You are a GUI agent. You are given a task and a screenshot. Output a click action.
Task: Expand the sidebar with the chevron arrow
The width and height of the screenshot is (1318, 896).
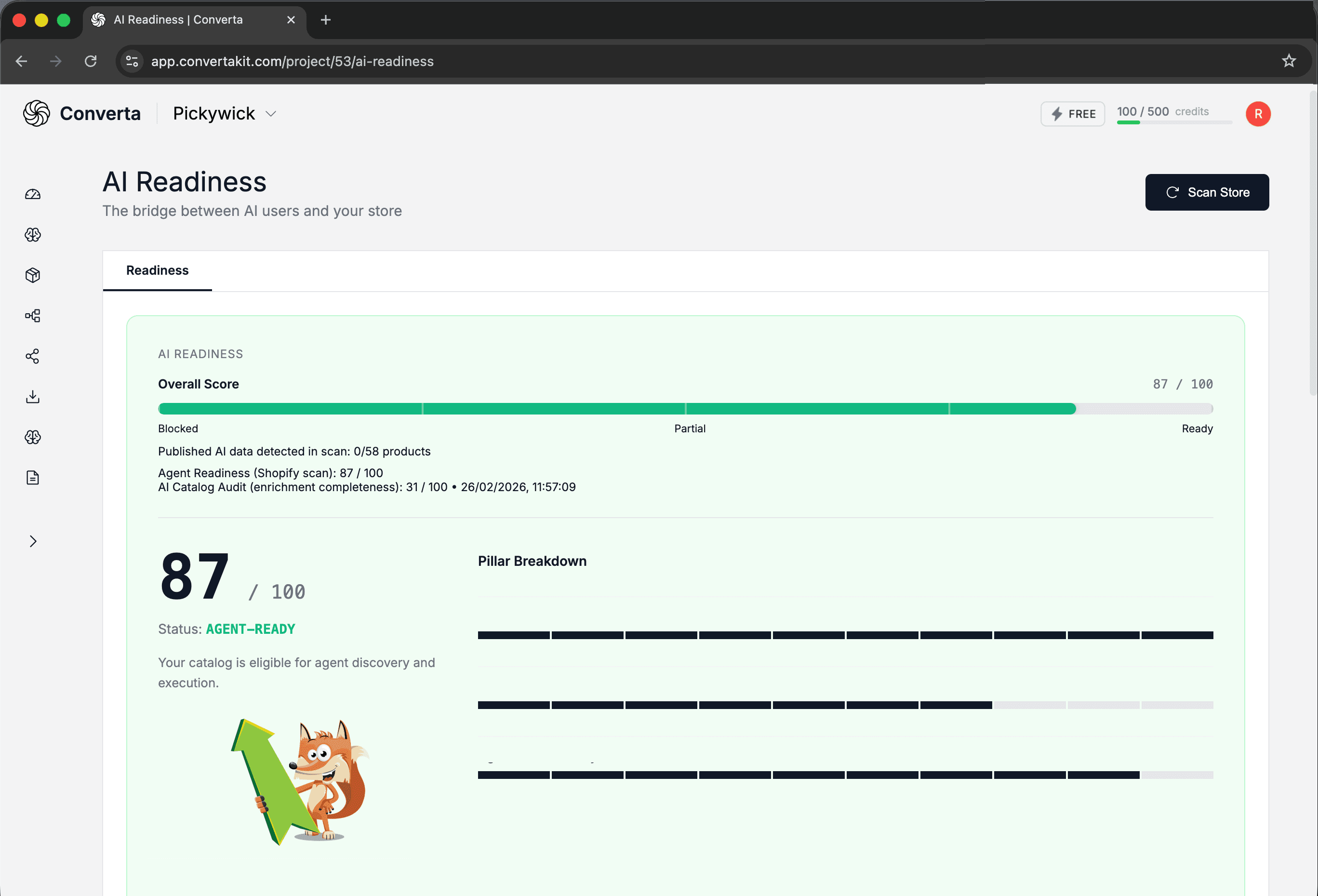point(32,541)
